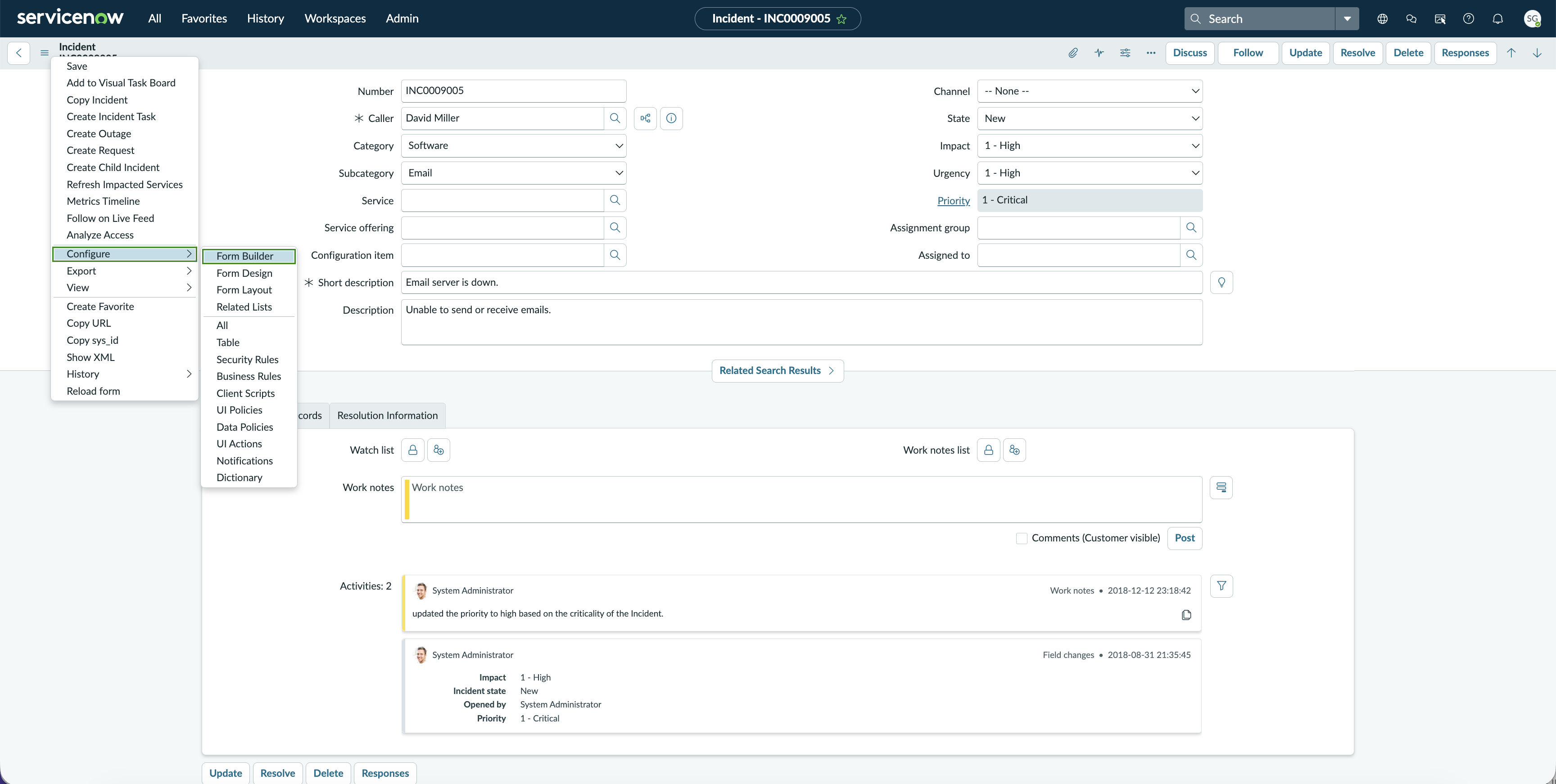Add me to Work notes list
Viewport: 1556px width, 784px height.
[1014, 450]
